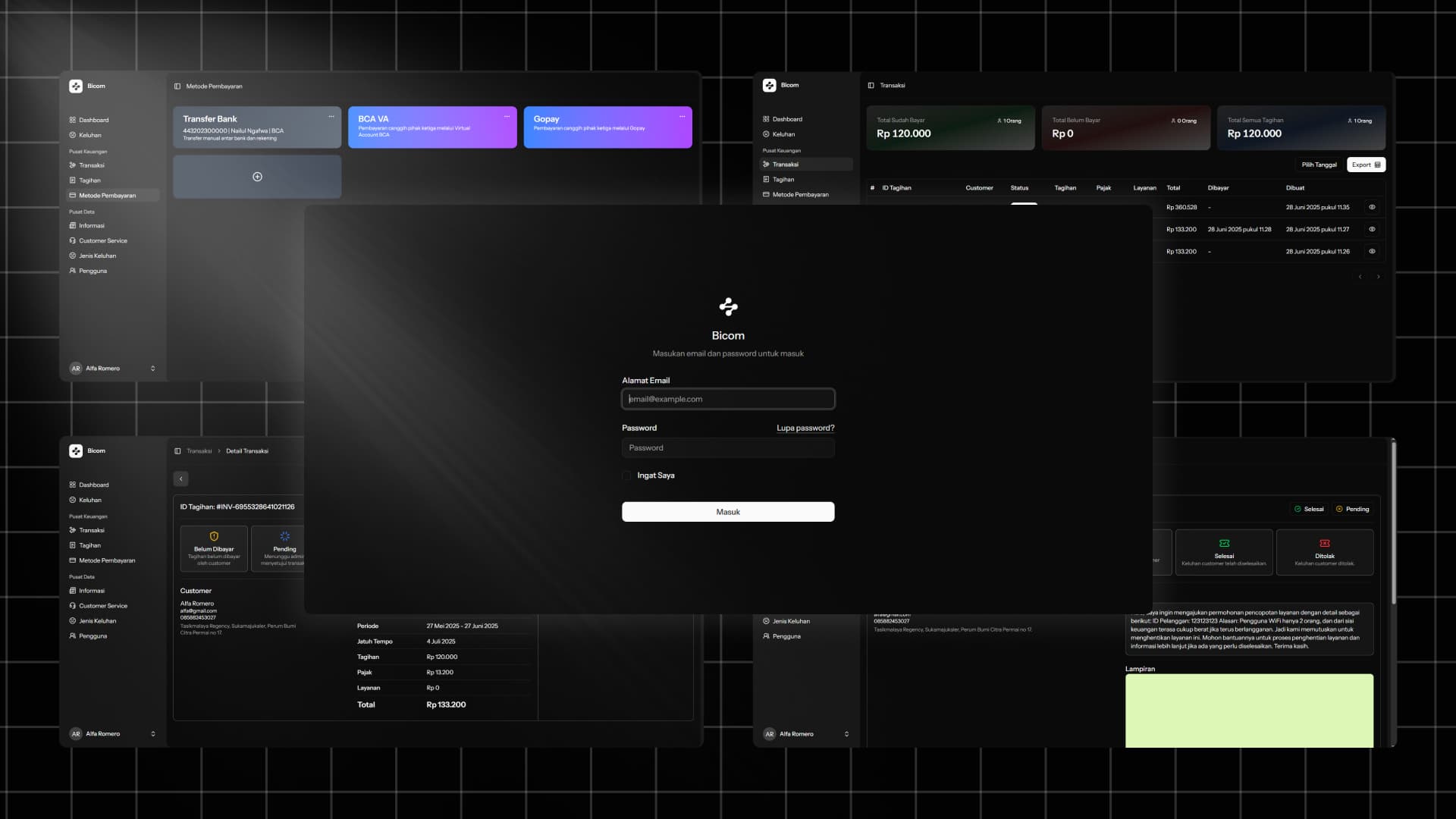
Task: Focus the Alamat Email input field
Action: click(728, 399)
